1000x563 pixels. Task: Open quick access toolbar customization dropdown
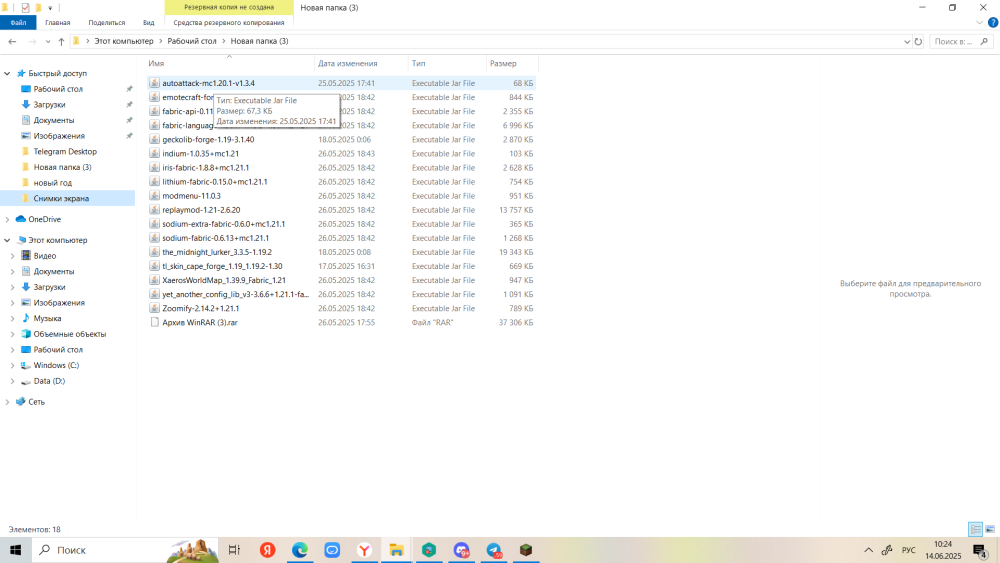[50, 8]
